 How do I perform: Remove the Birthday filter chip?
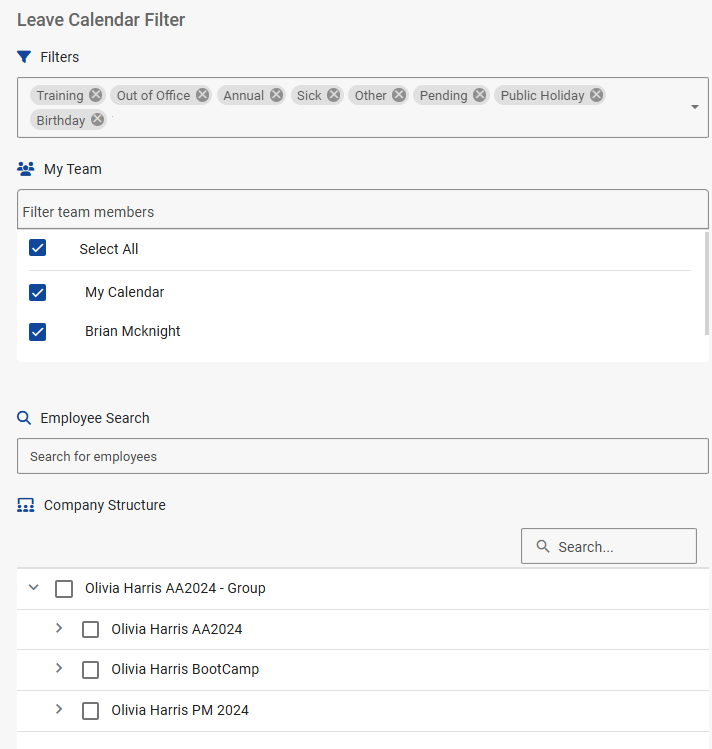tap(97, 120)
